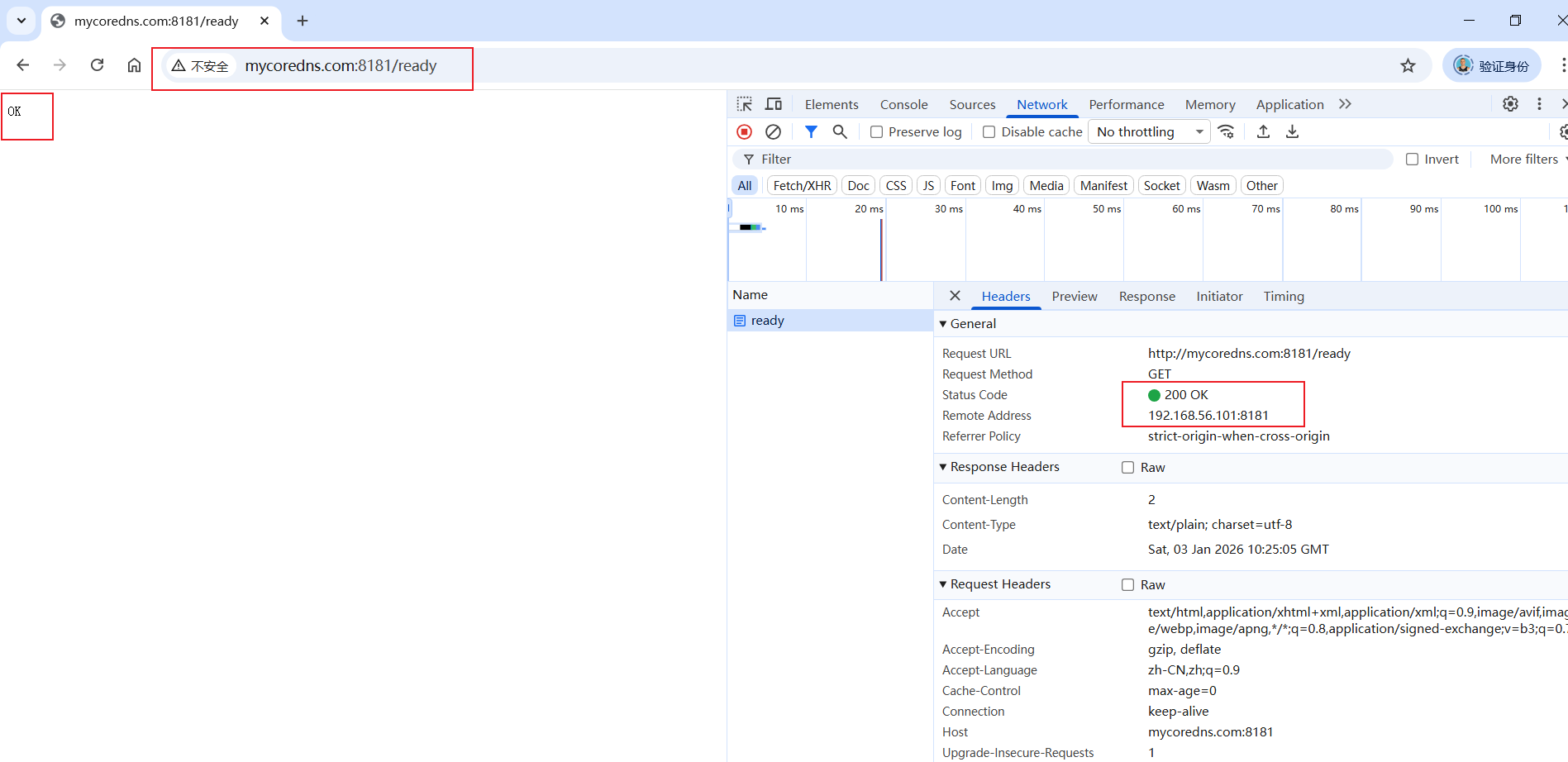Click the network Filter text field
This screenshot has width=1568, height=762.
pyautogui.click(x=1066, y=160)
